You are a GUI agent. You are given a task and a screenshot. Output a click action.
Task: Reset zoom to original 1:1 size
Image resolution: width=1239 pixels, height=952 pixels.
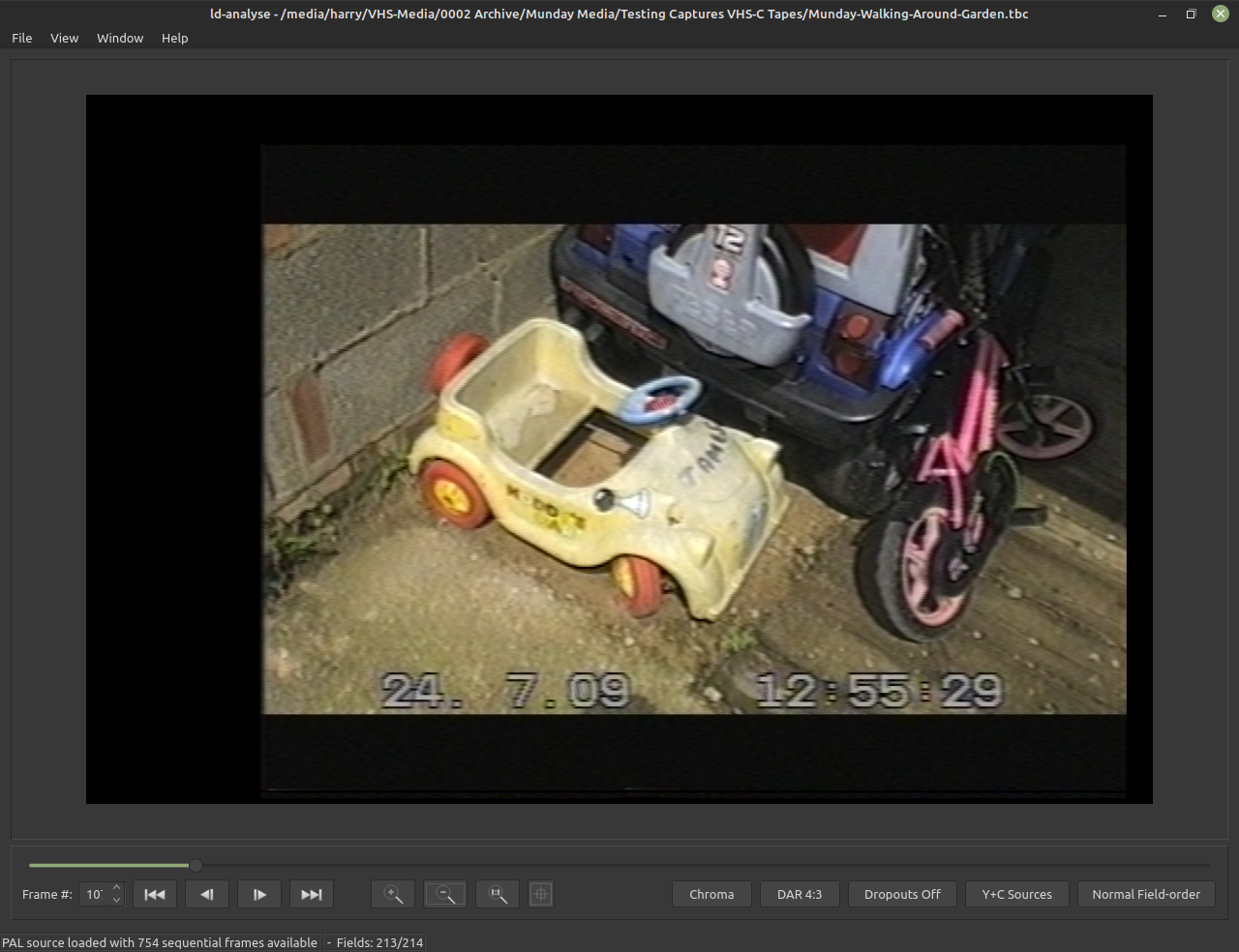click(498, 894)
